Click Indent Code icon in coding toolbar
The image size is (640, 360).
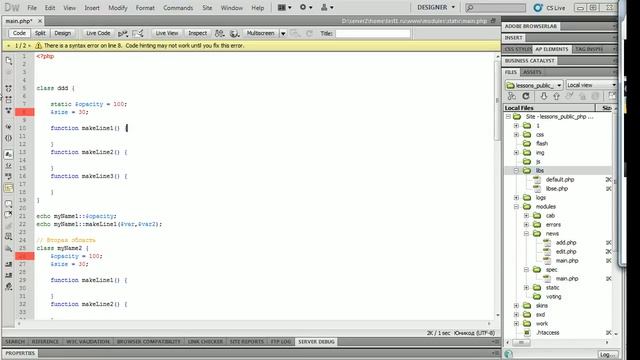click(x=9, y=264)
